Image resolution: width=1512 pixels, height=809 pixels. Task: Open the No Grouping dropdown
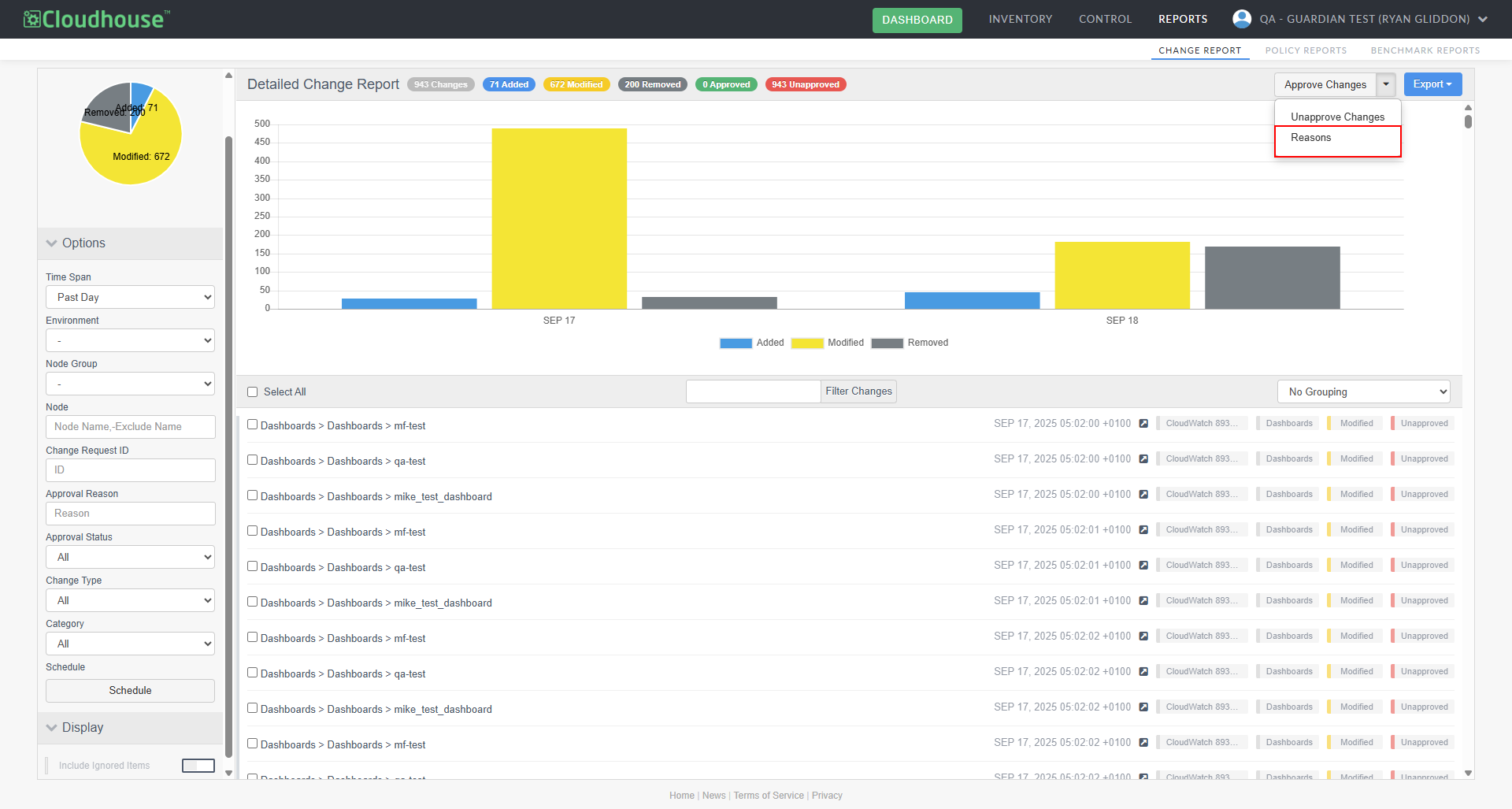pyautogui.click(x=1363, y=392)
